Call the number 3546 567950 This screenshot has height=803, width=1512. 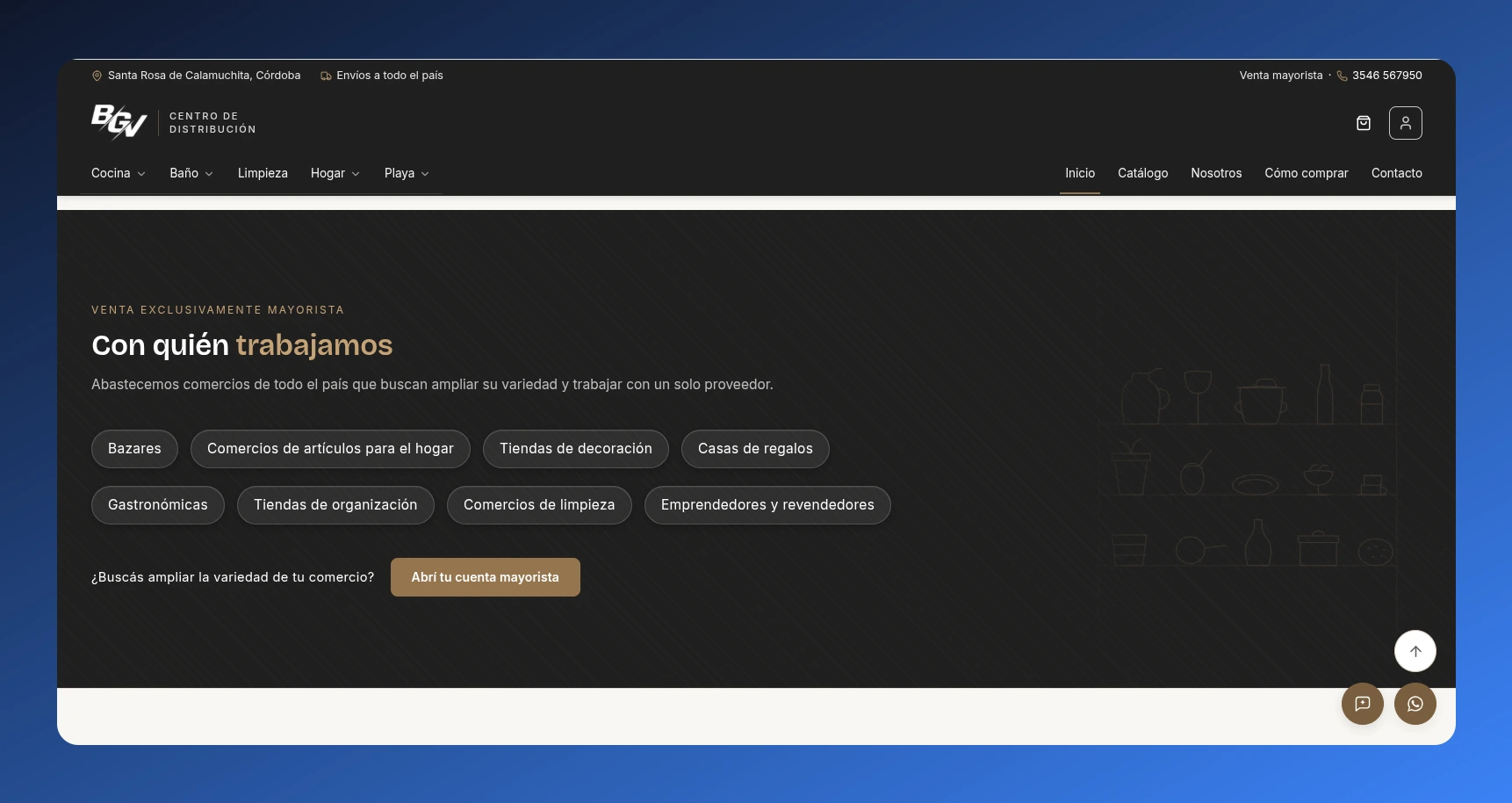(x=1387, y=76)
